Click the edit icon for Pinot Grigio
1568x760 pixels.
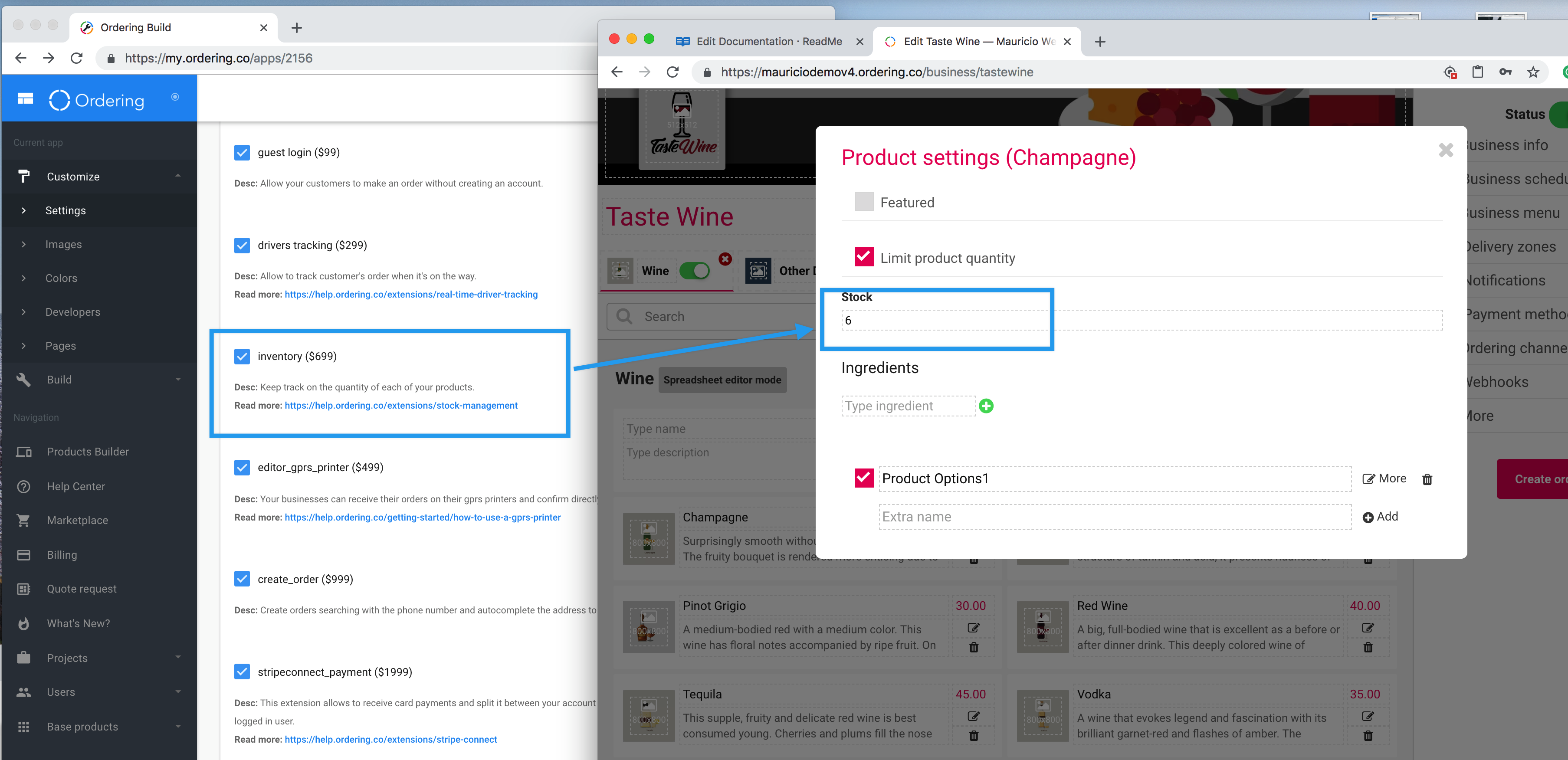pyautogui.click(x=973, y=627)
